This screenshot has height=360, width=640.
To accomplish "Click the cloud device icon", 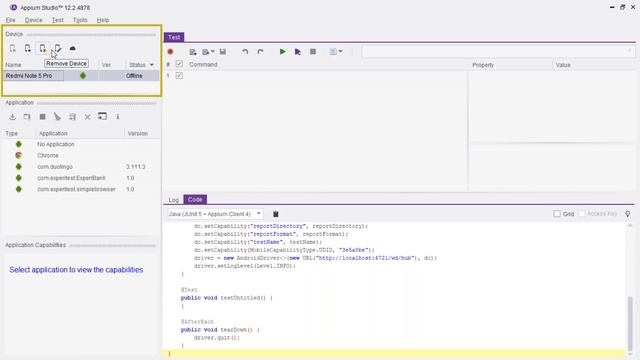I will (x=73, y=49).
